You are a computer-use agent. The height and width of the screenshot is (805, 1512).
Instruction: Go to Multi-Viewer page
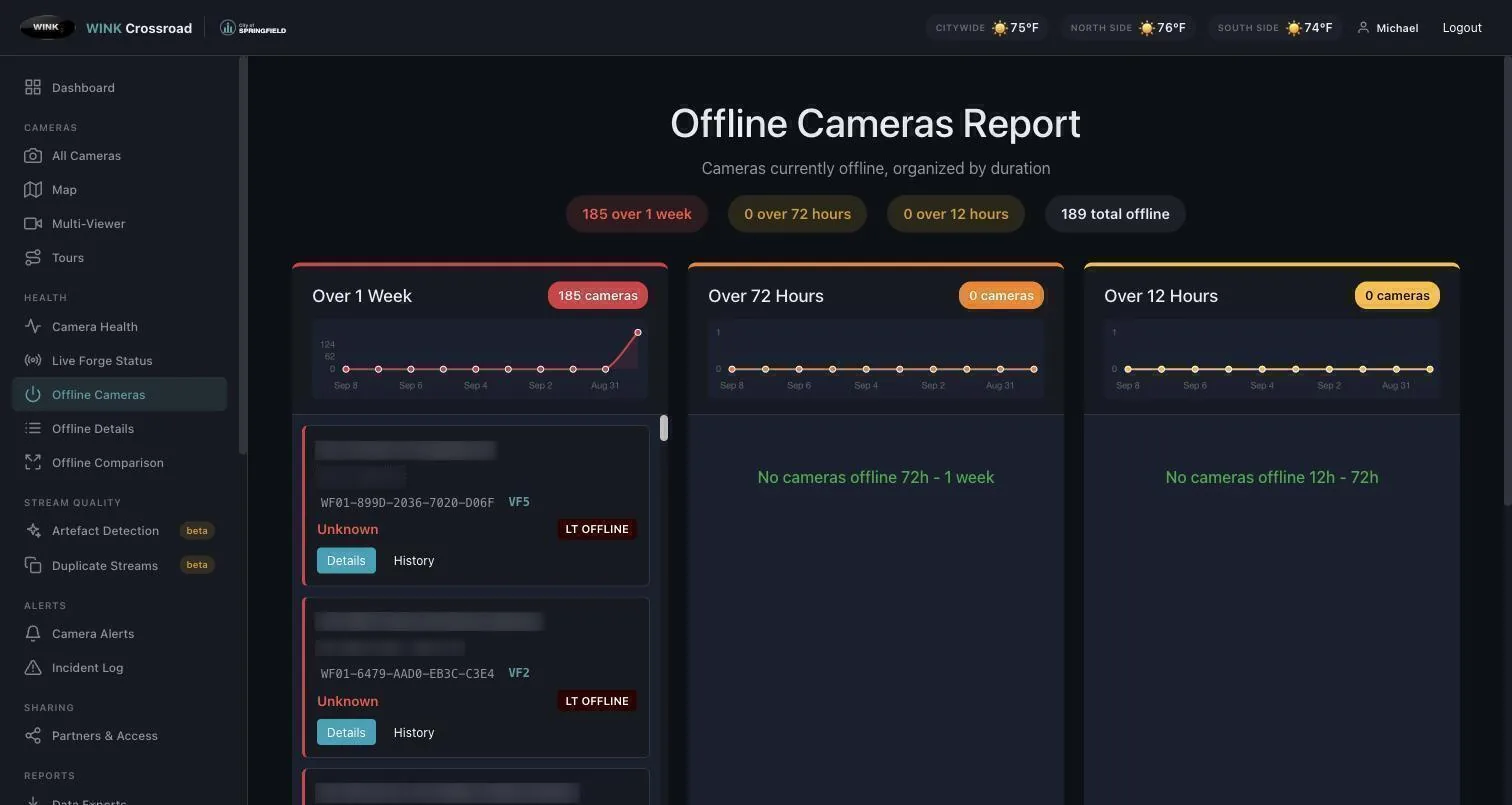pyautogui.click(x=119, y=224)
